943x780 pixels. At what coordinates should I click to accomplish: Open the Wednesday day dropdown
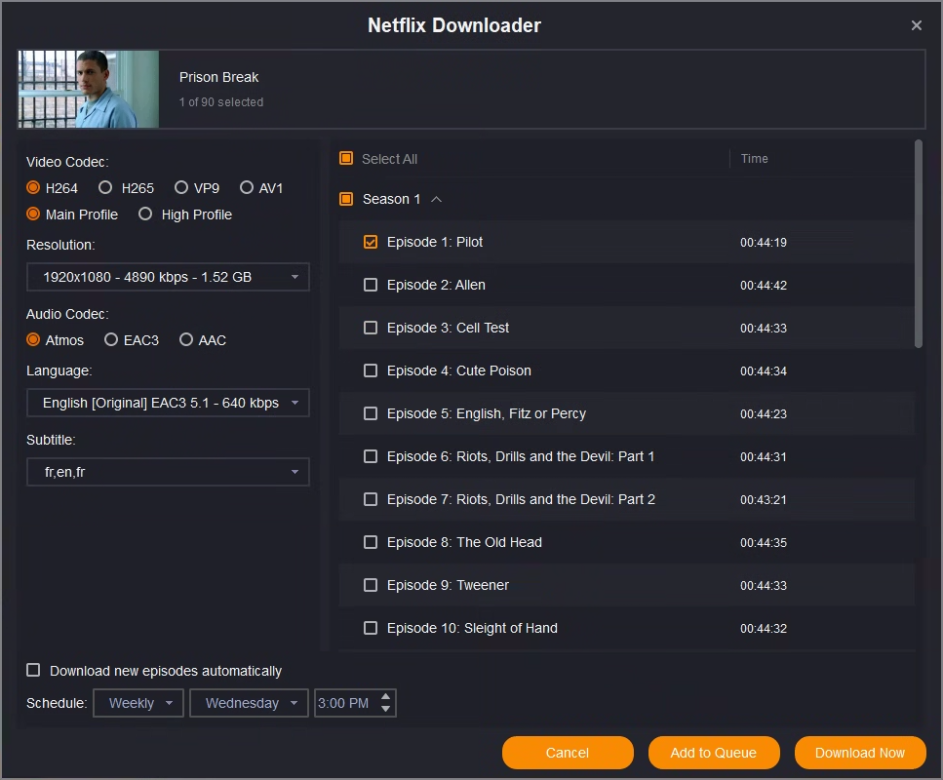(249, 703)
